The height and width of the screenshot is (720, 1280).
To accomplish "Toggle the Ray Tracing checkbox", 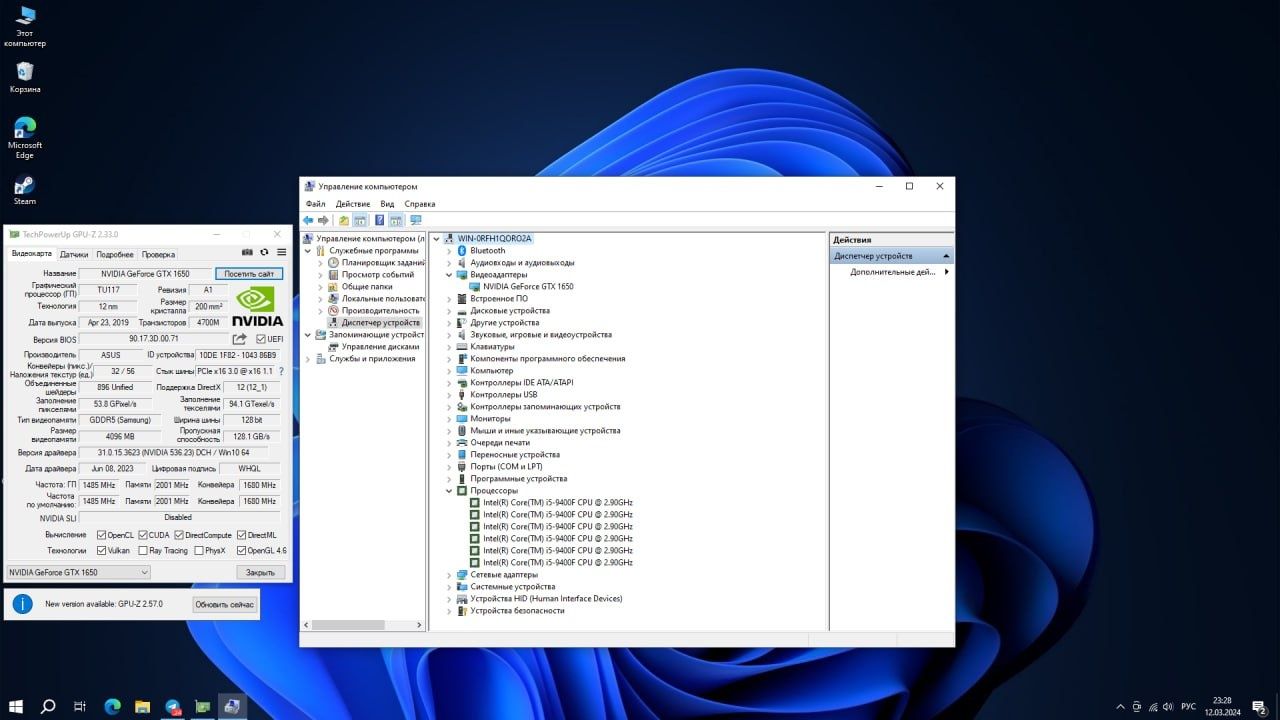I will tap(143, 550).
